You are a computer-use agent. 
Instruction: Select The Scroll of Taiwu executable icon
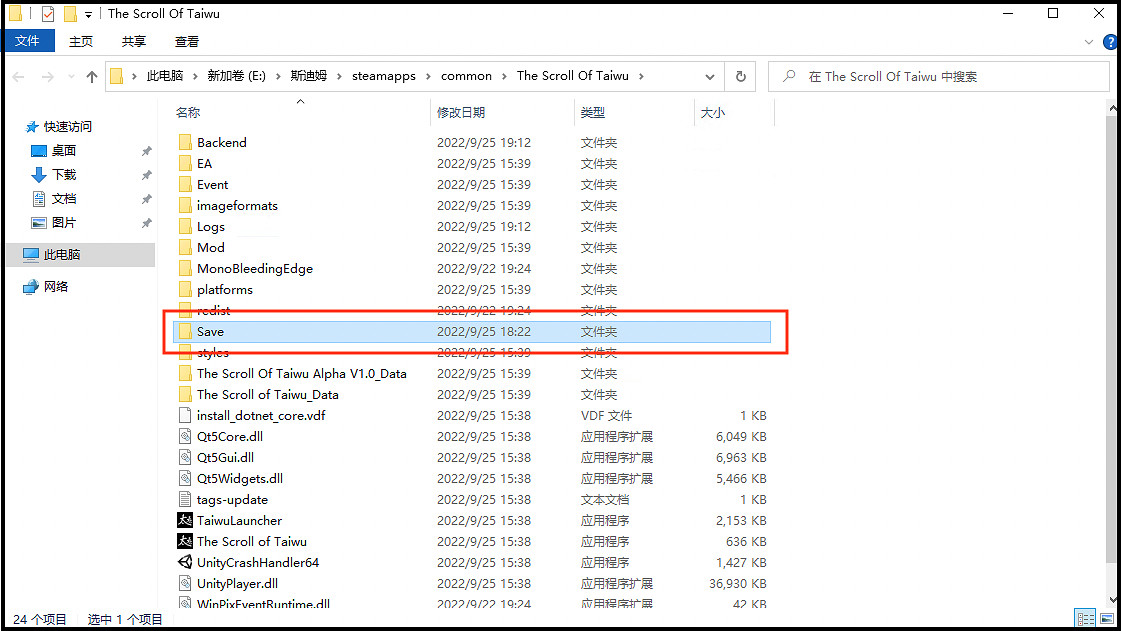click(x=185, y=541)
